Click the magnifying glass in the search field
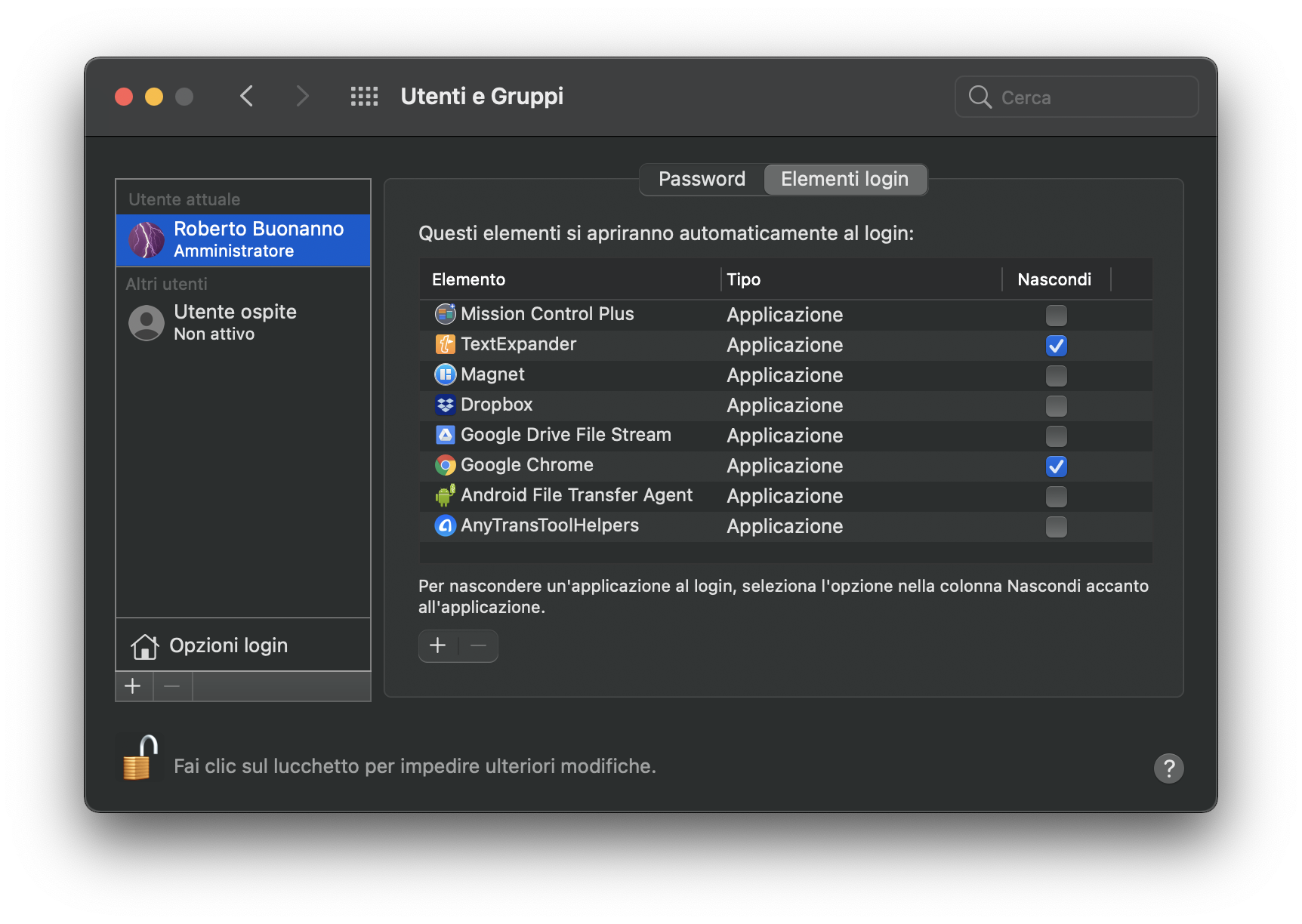Viewport: 1302px width, 924px height. (x=980, y=97)
